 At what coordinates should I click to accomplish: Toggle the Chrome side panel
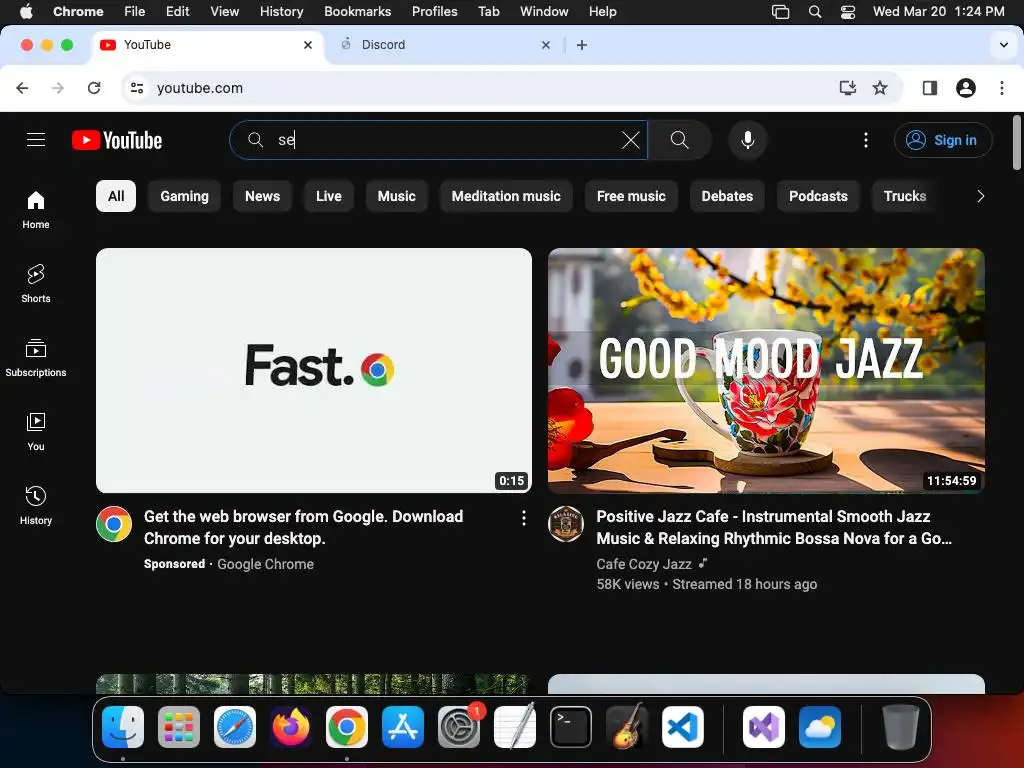[x=929, y=88]
